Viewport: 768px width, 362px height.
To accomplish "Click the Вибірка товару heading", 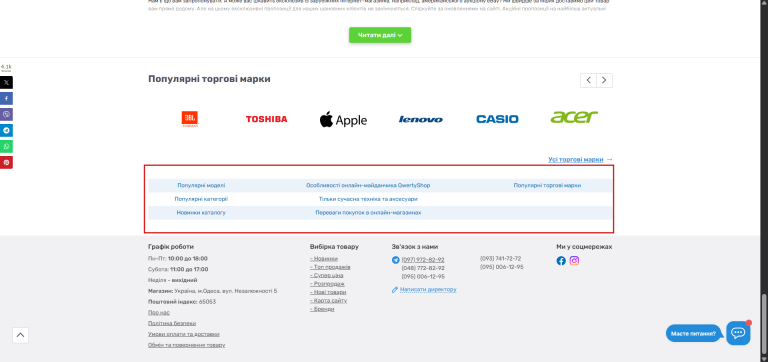I will (x=334, y=247).
